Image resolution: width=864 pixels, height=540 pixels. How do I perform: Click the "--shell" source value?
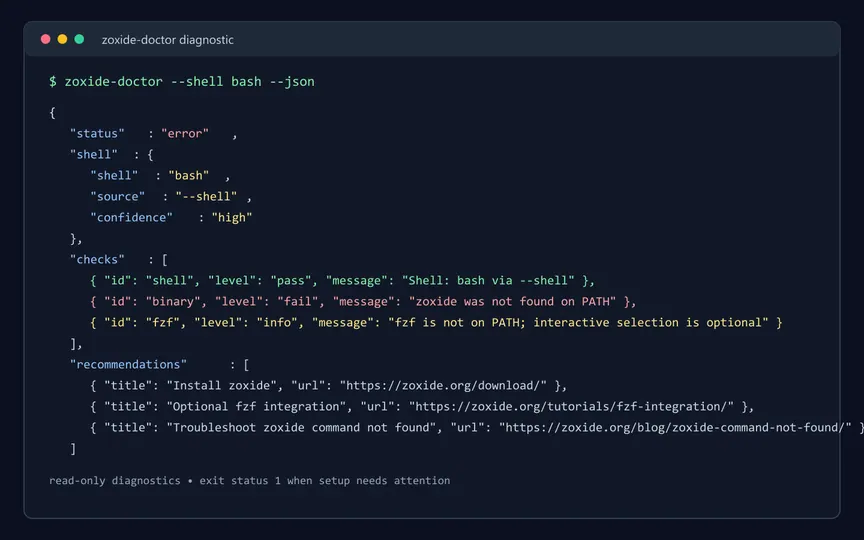tap(206, 196)
